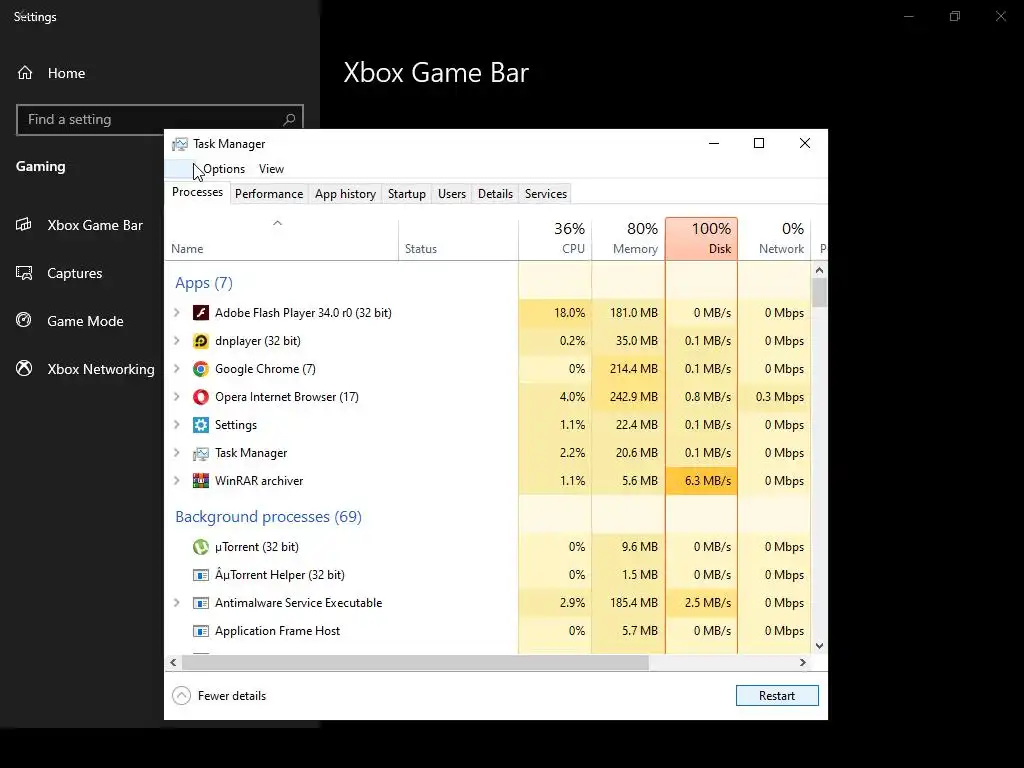Click the Adobe Flash Player process icon
Image resolution: width=1024 pixels, height=768 pixels.
point(200,313)
